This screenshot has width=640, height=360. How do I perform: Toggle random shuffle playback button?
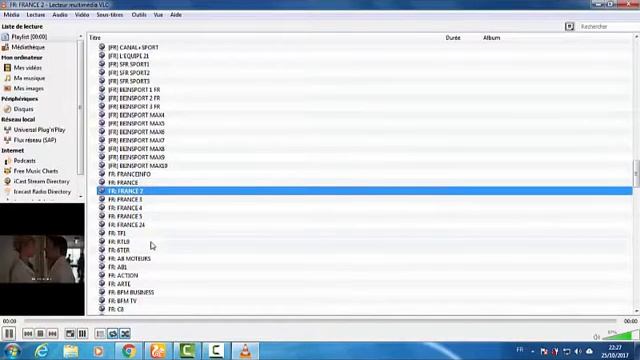click(125, 334)
